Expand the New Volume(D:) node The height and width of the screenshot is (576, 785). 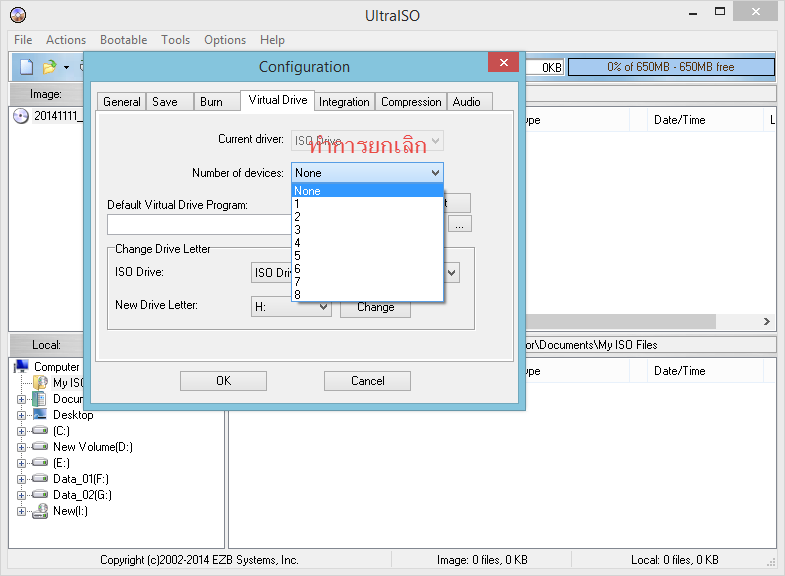click(21, 447)
